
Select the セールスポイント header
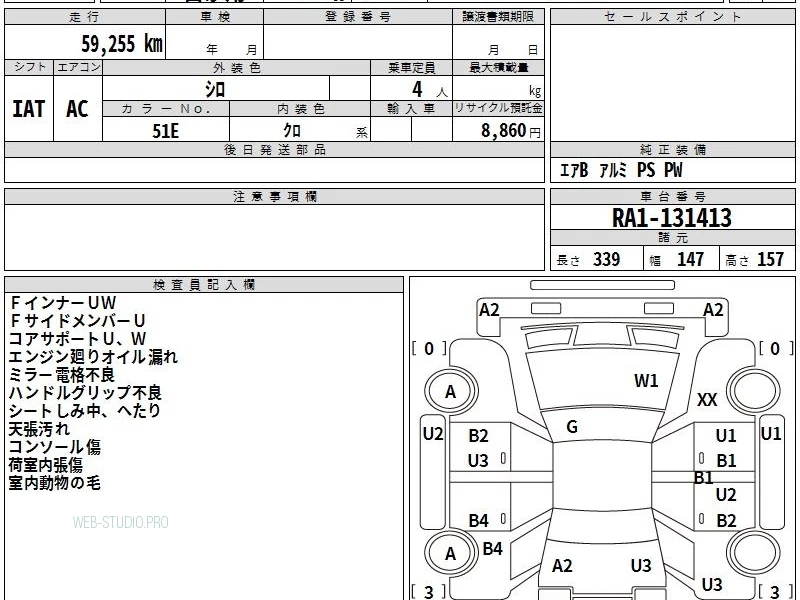[672, 17]
